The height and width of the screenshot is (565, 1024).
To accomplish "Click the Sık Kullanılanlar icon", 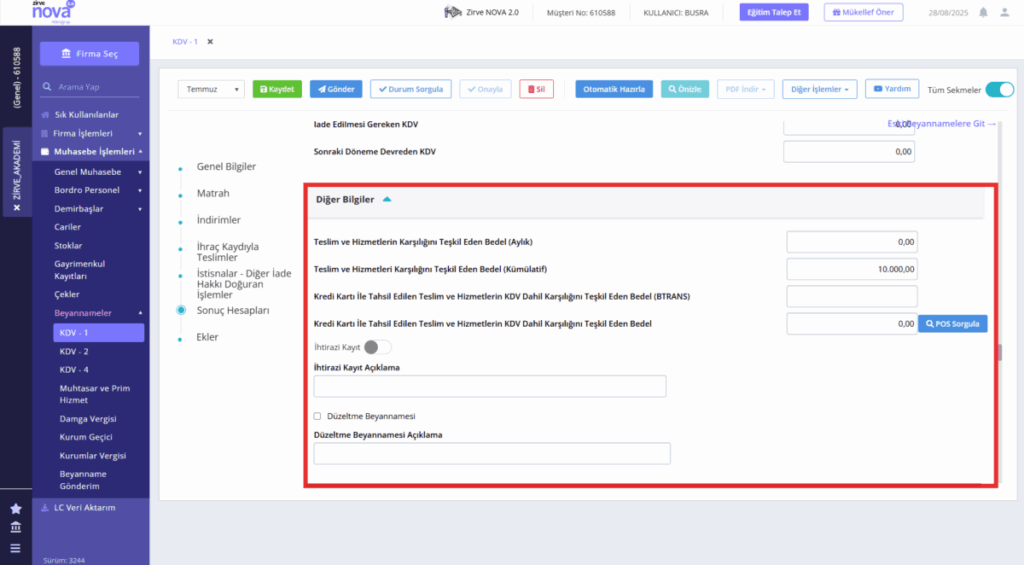I will (x=45, y=115).
